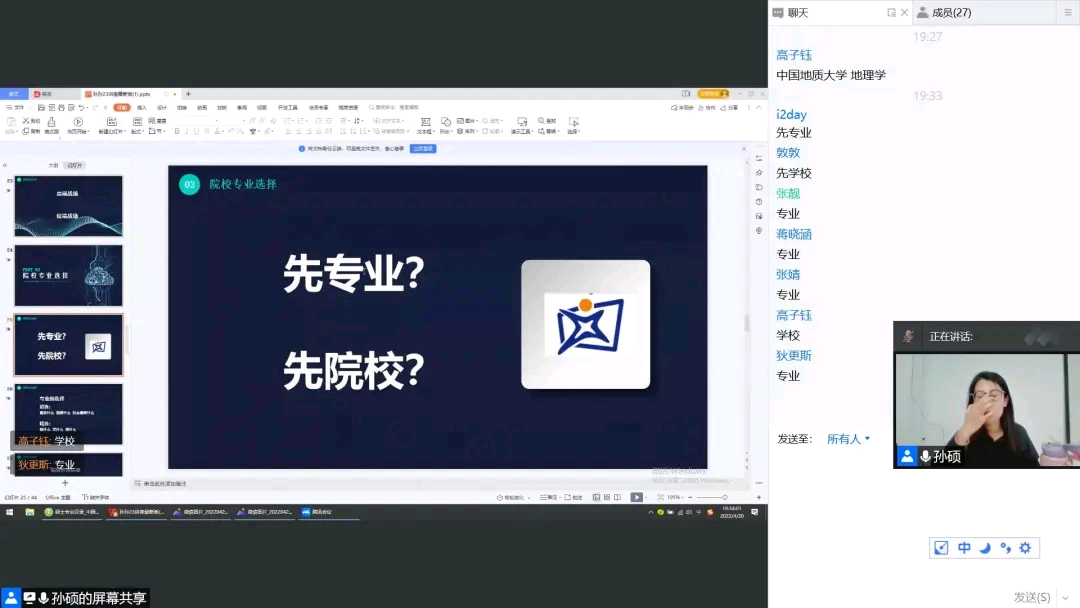Pop out the chat panel window icon
1080x608 pixels.
coord(891,13)
